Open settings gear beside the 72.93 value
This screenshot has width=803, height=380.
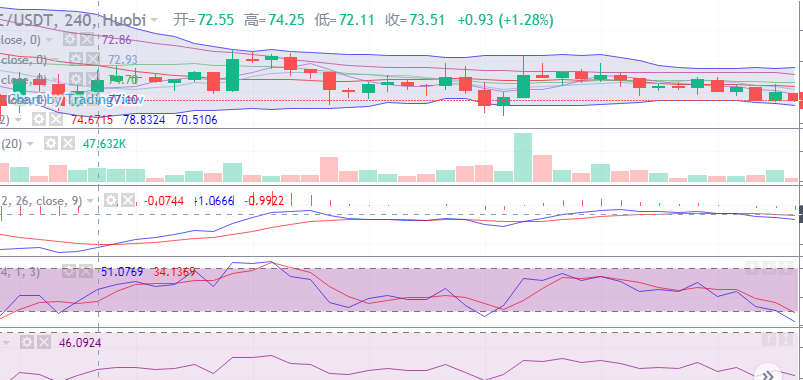click(75, 60)
